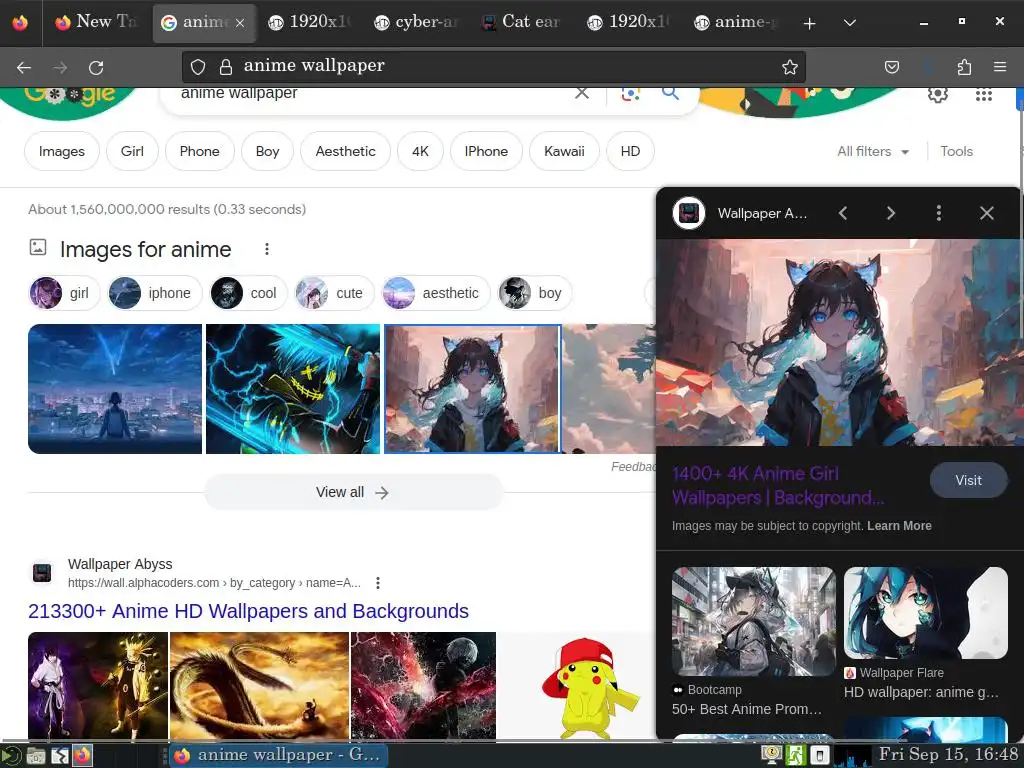
Task: Click the shield tracking protection icon
Action: 198,67
